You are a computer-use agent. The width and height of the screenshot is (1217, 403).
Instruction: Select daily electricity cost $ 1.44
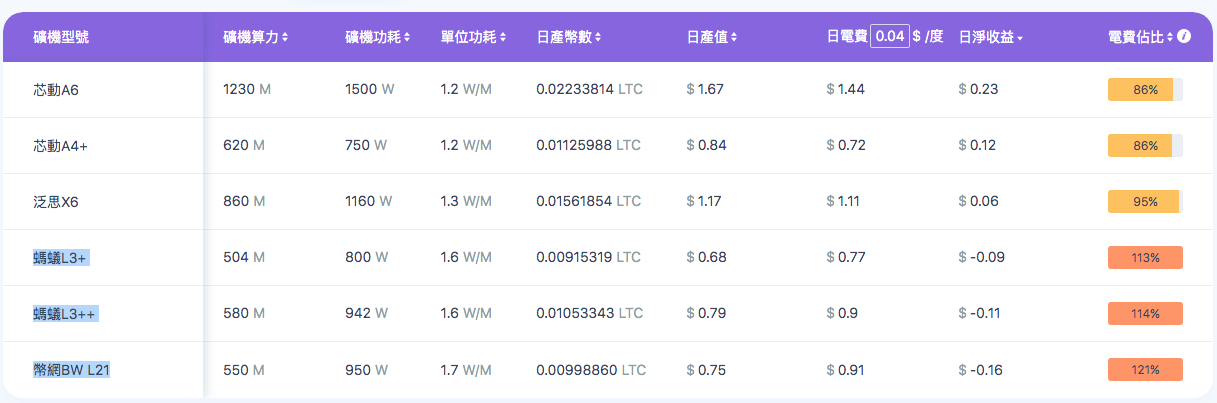846,89
